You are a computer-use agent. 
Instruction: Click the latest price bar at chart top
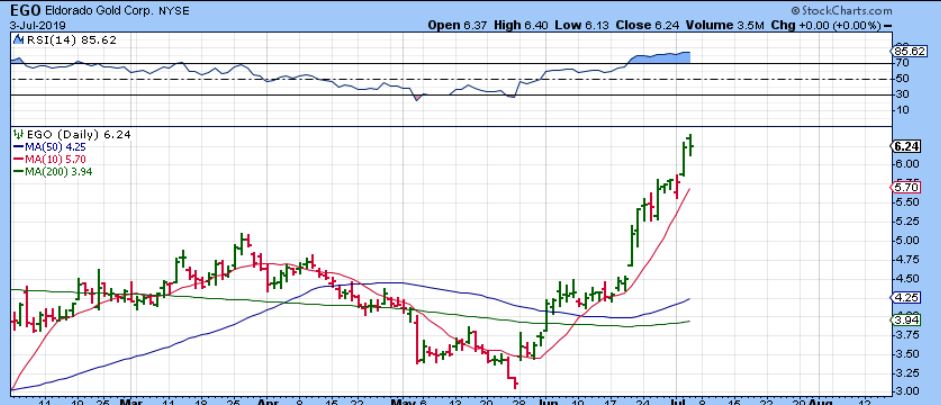(x=691, y=145)
